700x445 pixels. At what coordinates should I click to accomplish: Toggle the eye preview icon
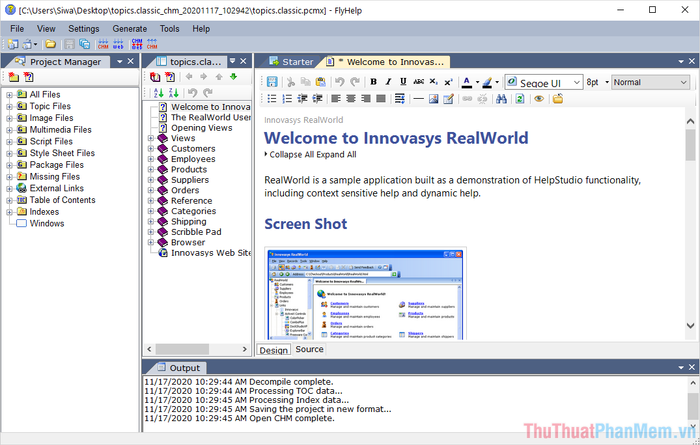[538, 98]
